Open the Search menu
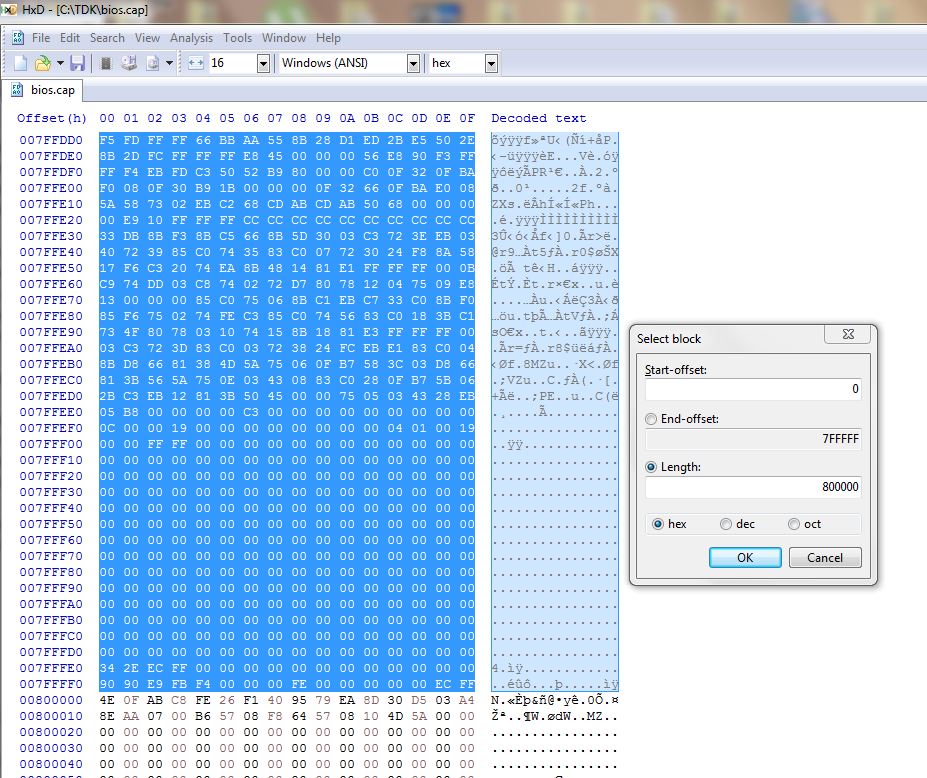 [107, 38]
